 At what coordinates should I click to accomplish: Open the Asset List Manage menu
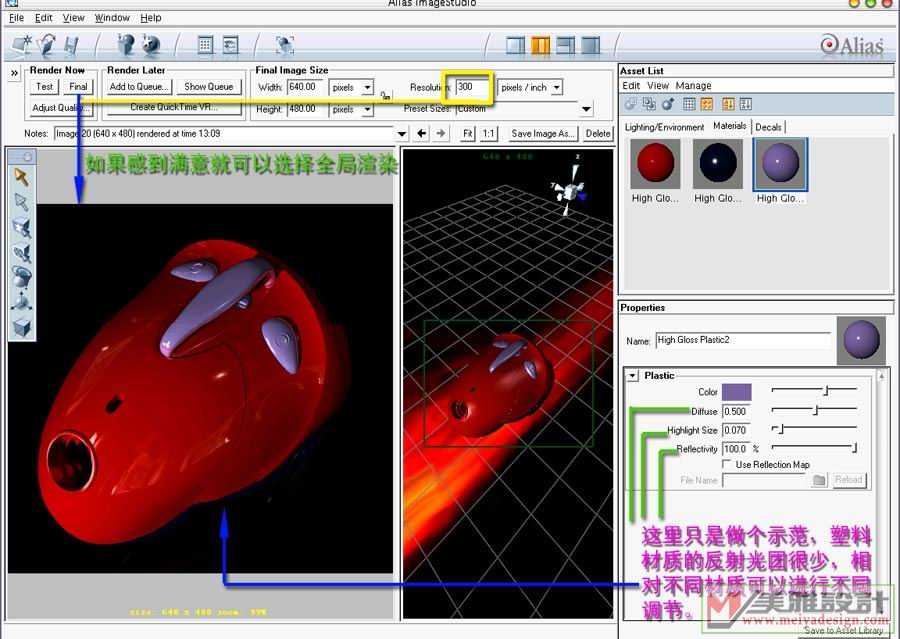(693, 86)
